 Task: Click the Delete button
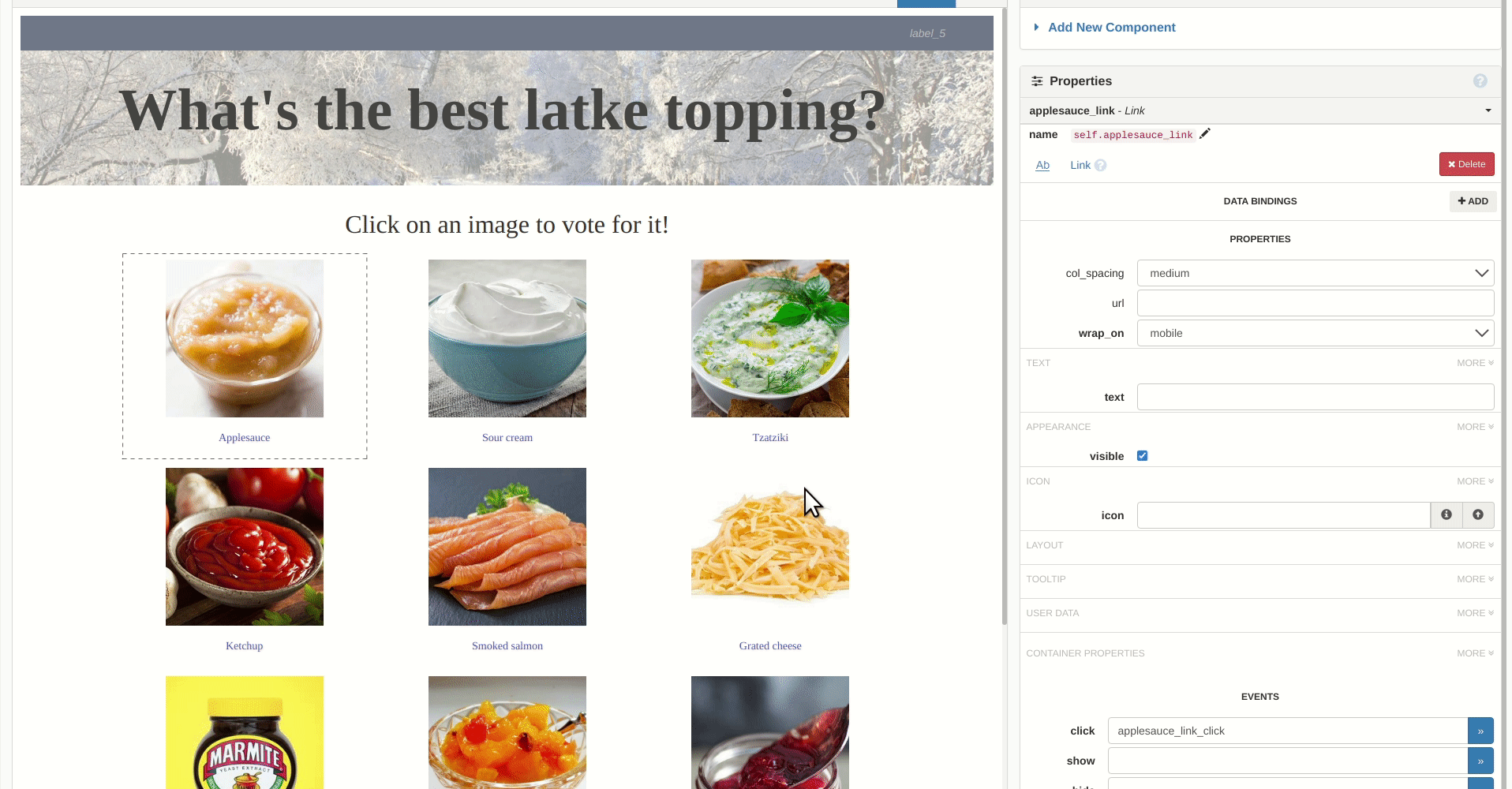(x=1466, y=164)
